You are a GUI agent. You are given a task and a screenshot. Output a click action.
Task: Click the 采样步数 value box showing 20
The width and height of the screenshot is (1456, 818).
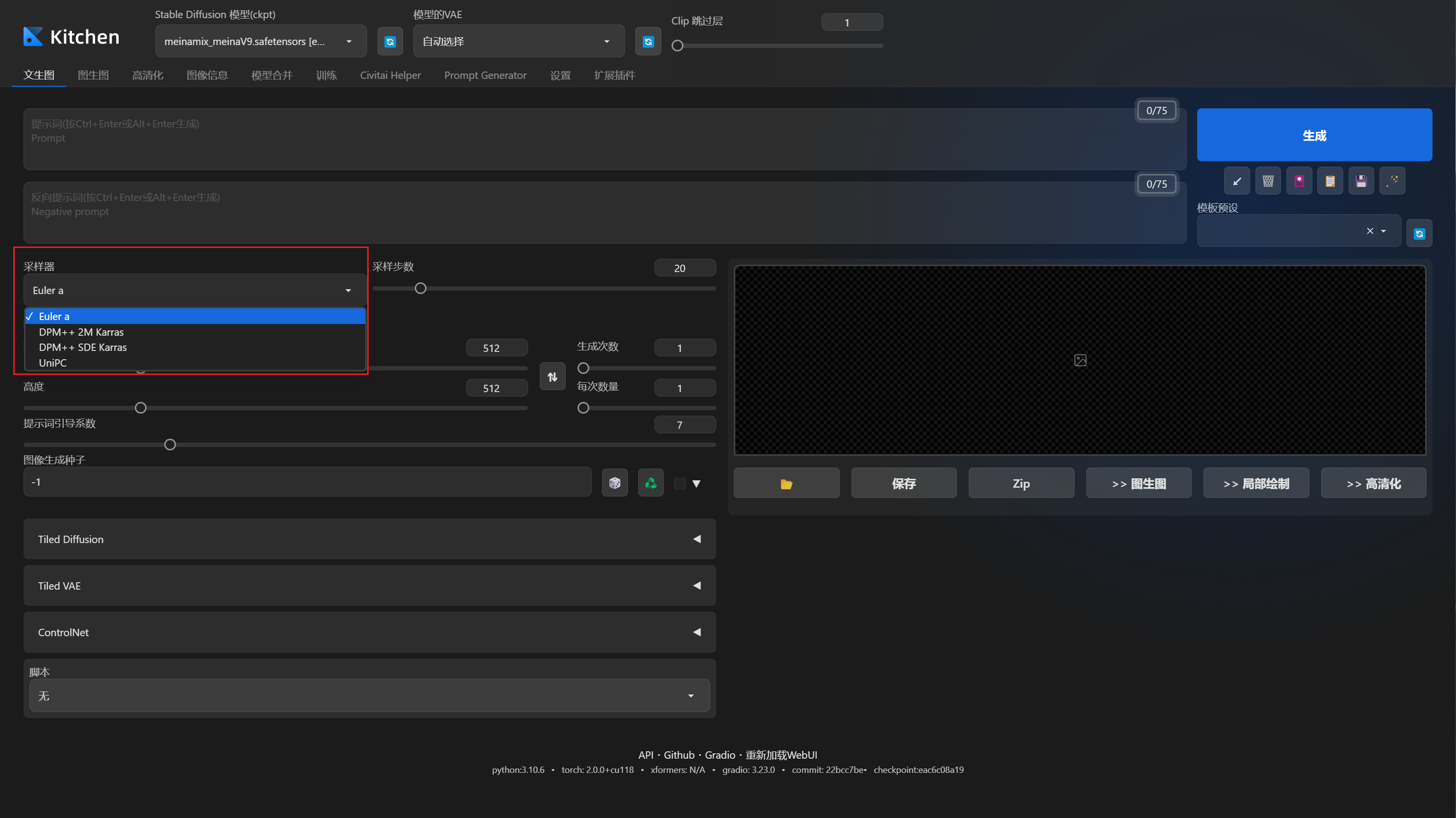pos(685,268)
